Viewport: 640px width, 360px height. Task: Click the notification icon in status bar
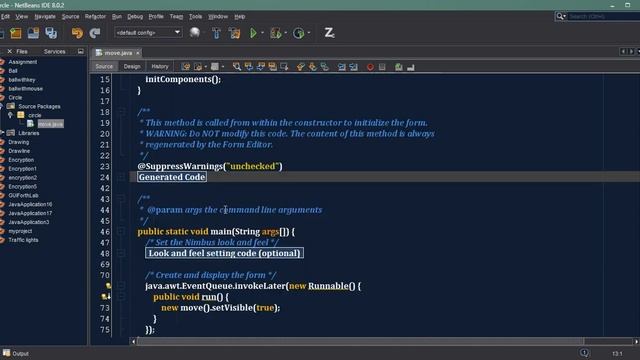[584, 353]
